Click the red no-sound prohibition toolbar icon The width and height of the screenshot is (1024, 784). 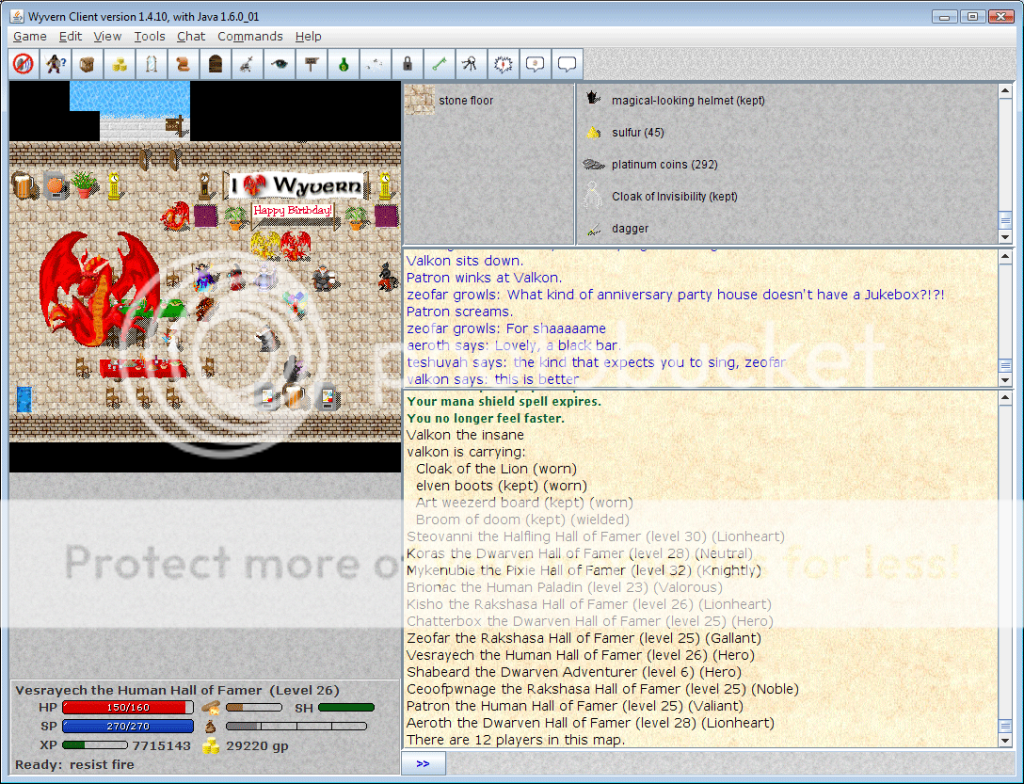pyautogui.click(x=24, y=64)
